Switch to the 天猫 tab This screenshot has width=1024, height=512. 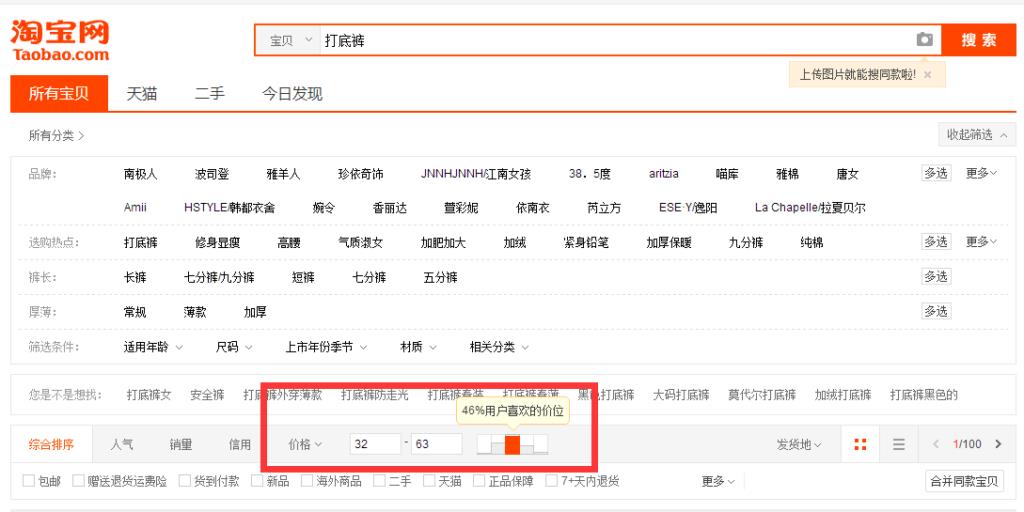[142, 93]
